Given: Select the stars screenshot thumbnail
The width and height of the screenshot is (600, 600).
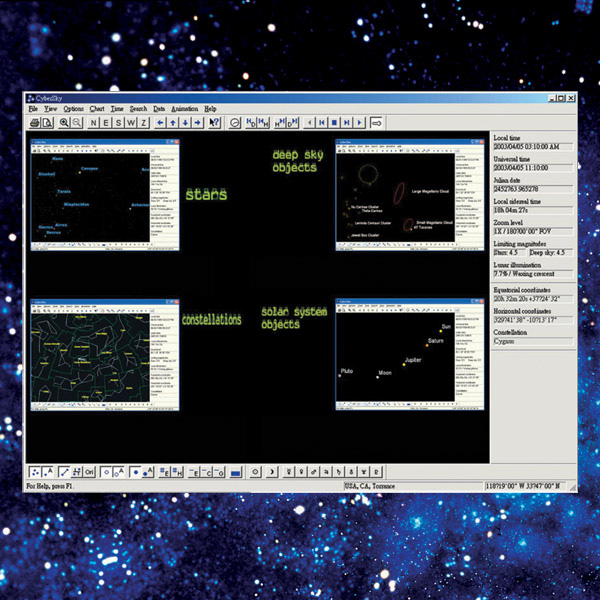Looking at the screenshot, I should (105, 195).
